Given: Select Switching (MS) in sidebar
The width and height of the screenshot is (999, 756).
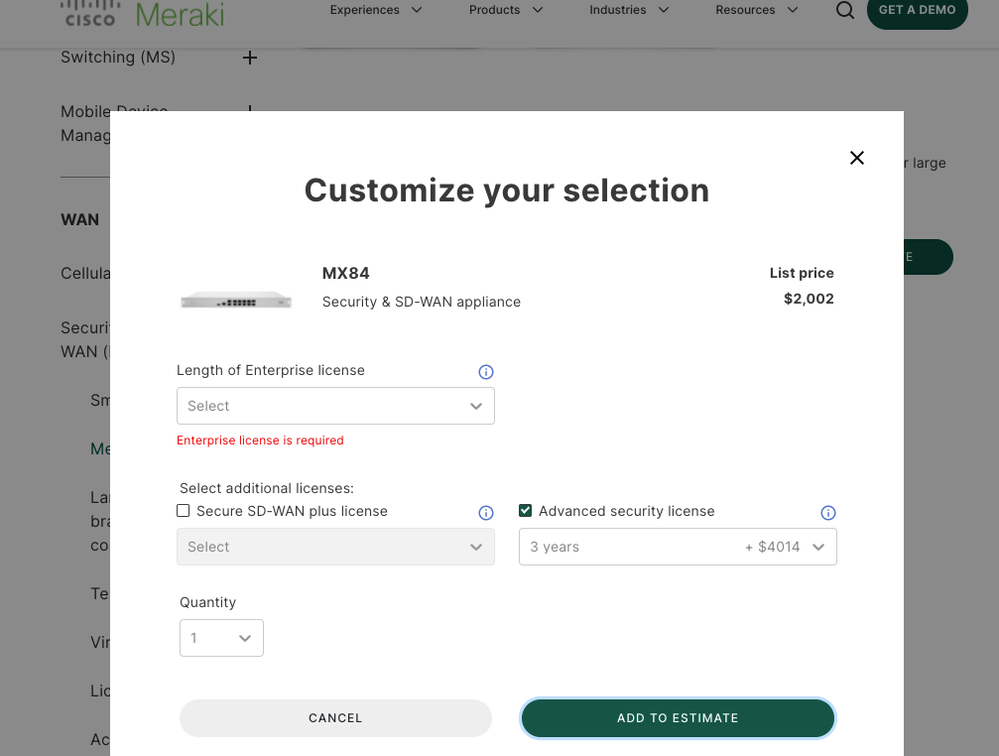Looking at the screenshot, I should click(118, 57).
